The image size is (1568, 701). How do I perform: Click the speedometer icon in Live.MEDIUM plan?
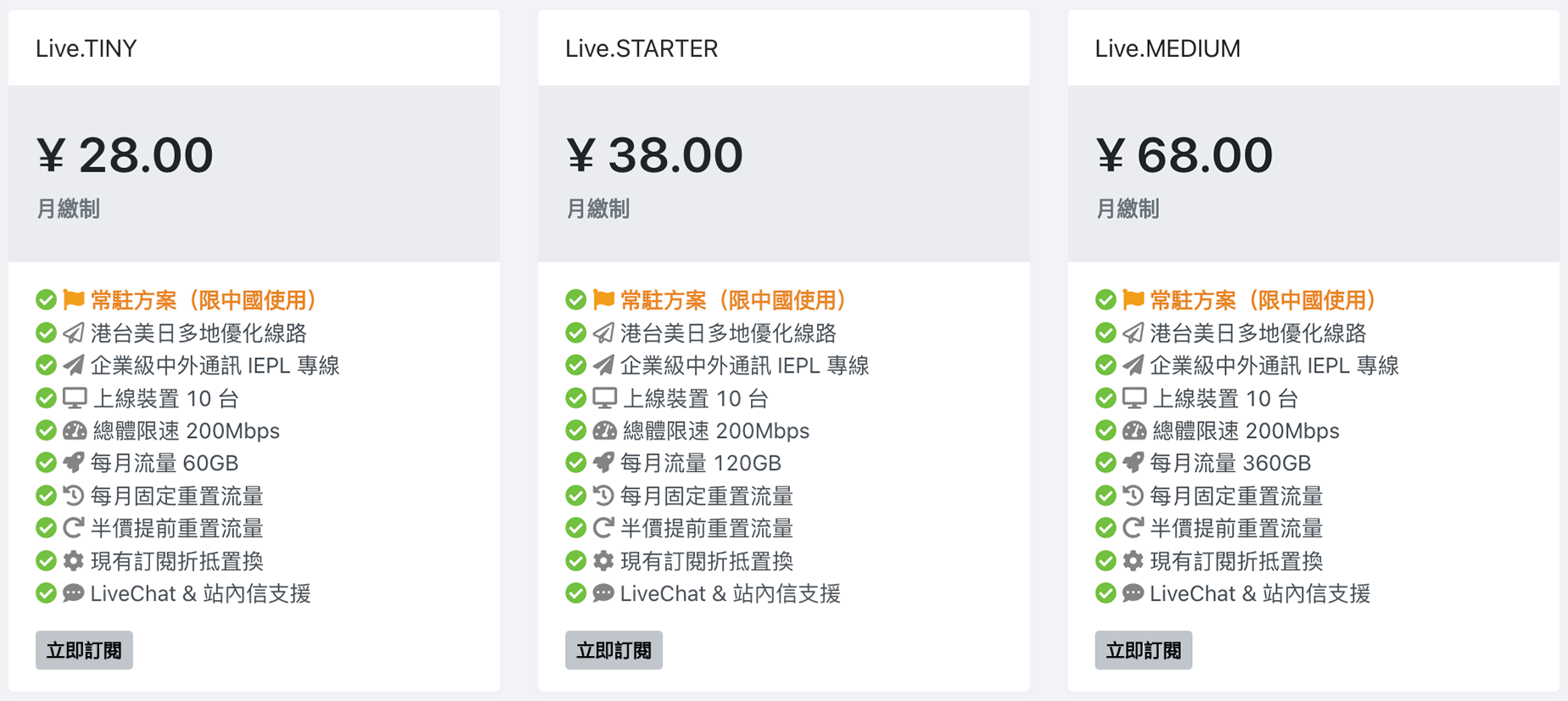1134,430
